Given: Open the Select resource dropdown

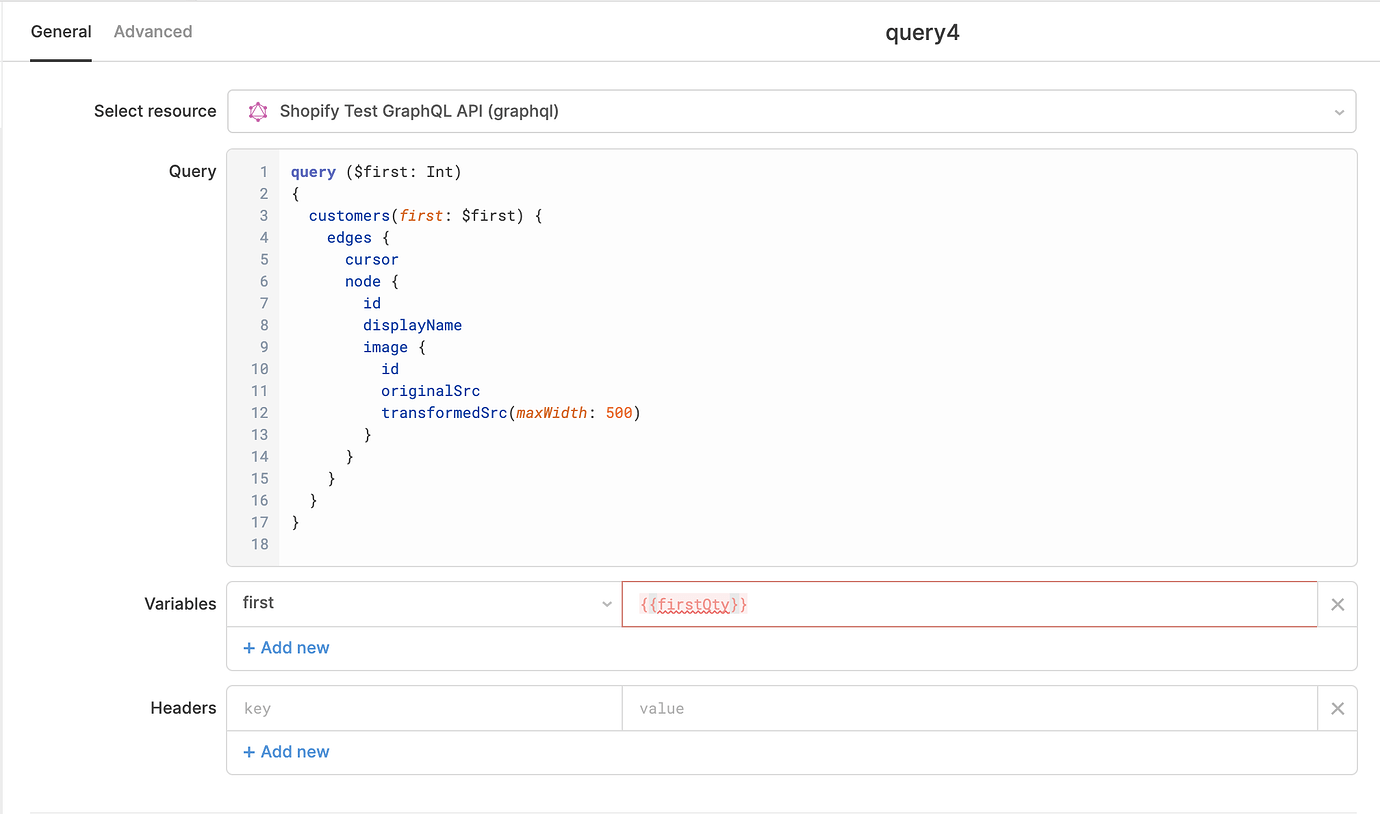Looking at the screenshot, I should [x=790, y=111].
